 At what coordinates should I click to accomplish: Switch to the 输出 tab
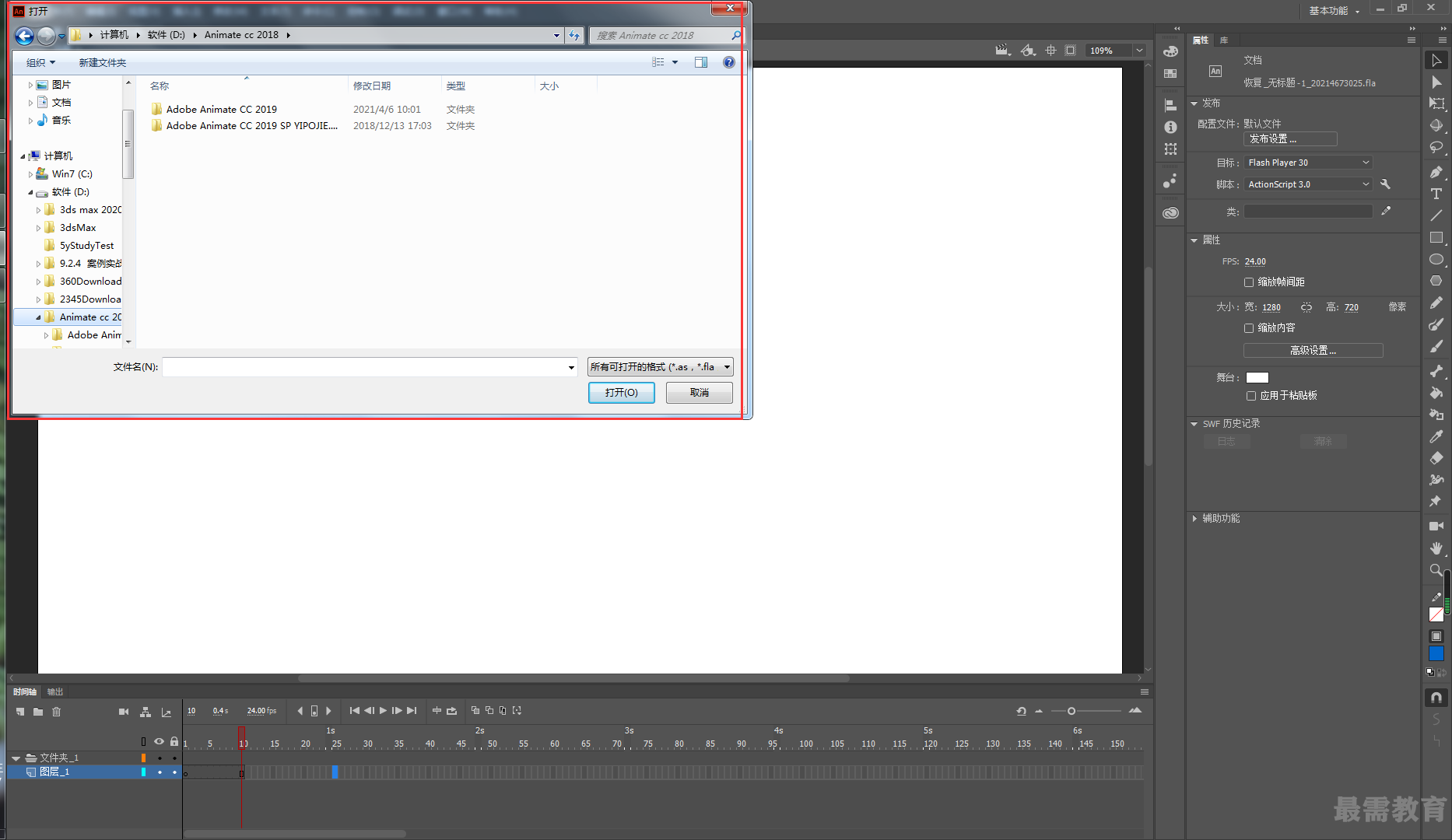[x=54, y=691]
